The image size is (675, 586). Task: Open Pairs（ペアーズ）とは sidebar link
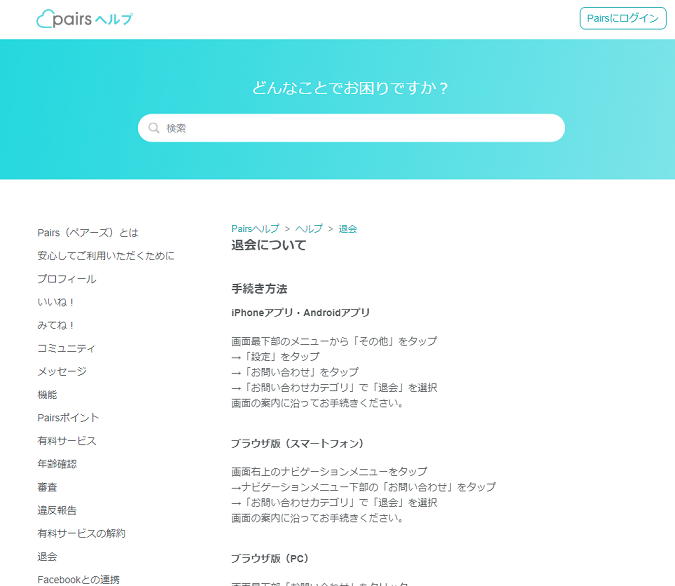click(88, 233)
